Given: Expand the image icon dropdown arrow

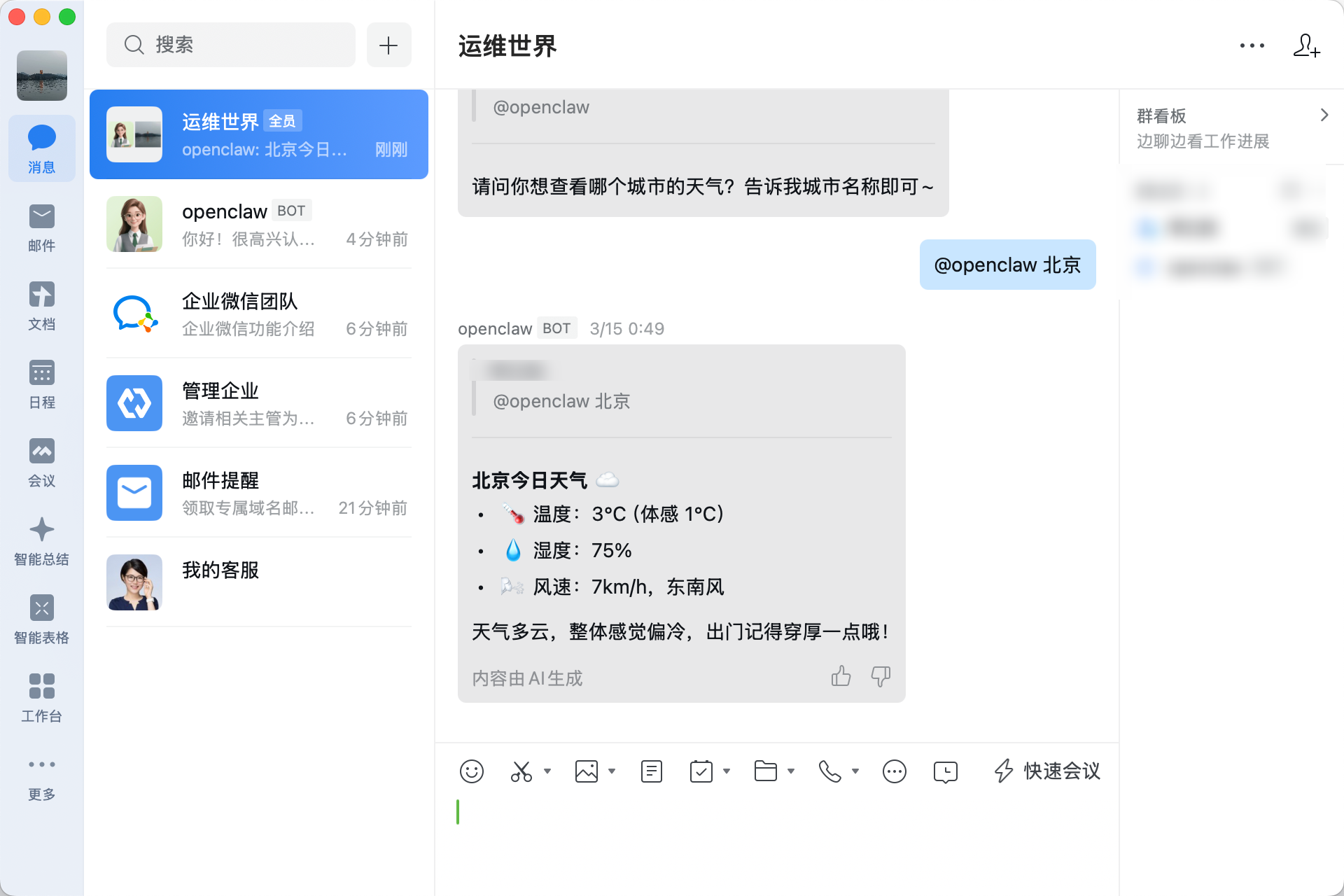Looking at the screenshot, I should coord(612,771).
